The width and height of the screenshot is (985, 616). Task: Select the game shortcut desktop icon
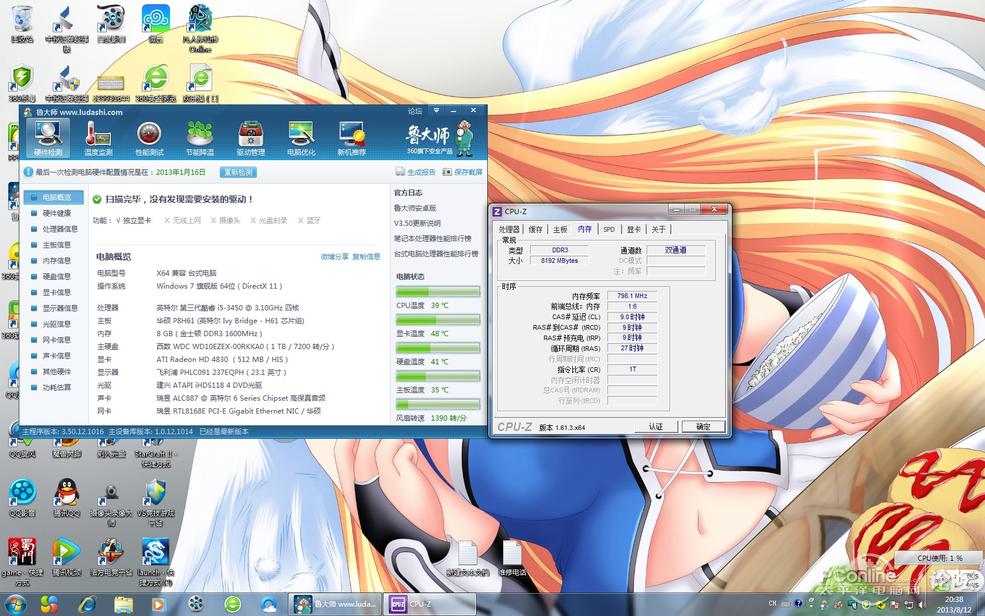pyautogui.click(x=22, y=561)
